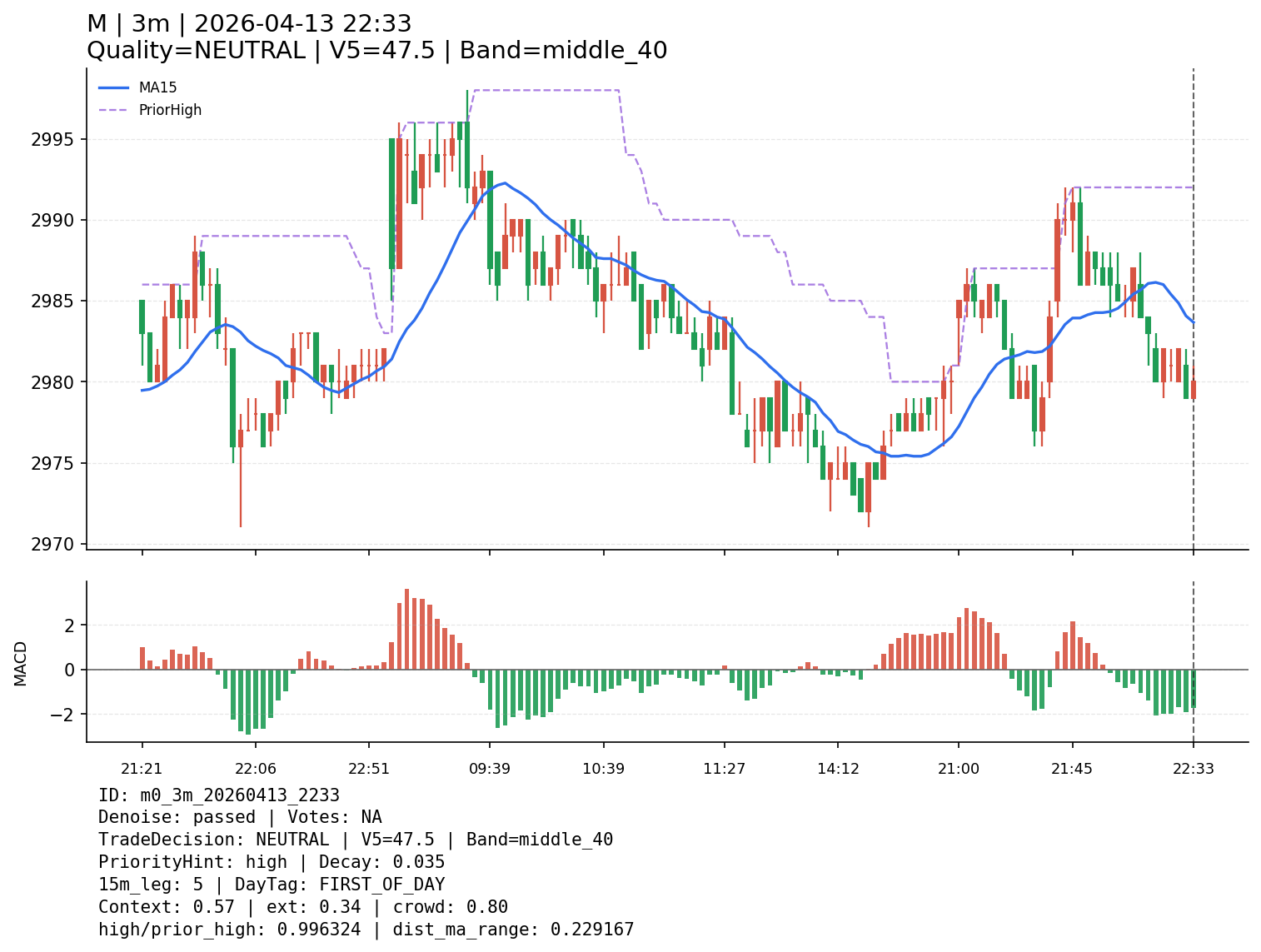1261x952 pixels.
Task: Click the MACD vertical axis title
Action: point(21,663)
